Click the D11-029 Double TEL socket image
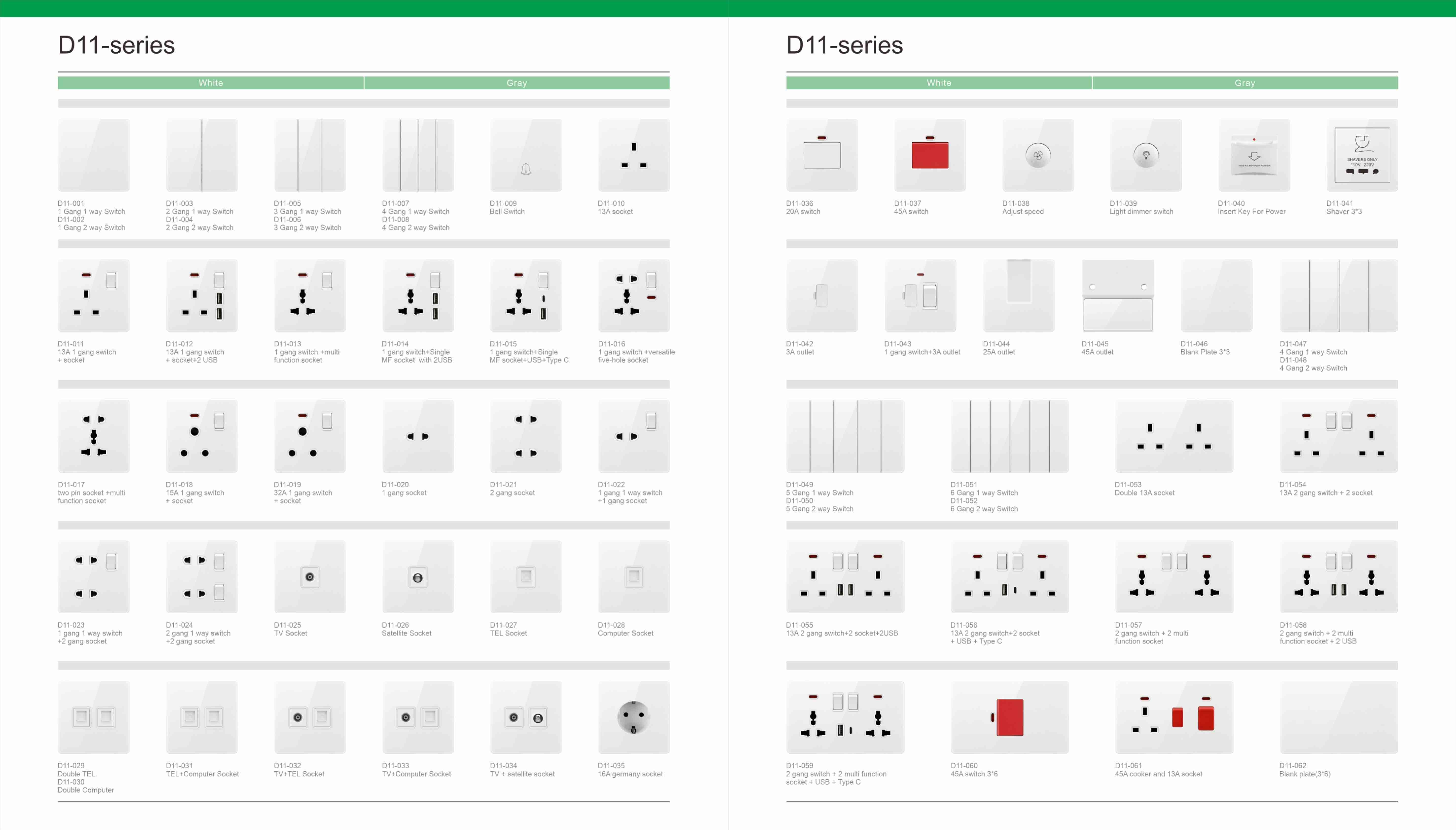 93,718
